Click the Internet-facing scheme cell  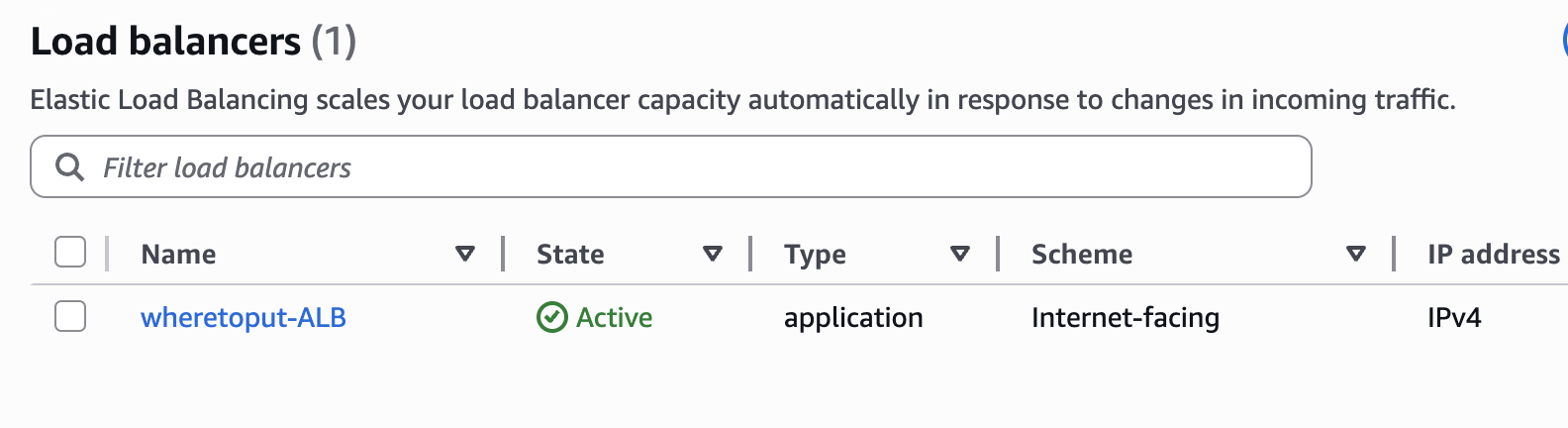pyautogui.click(x=1126, y=318)
